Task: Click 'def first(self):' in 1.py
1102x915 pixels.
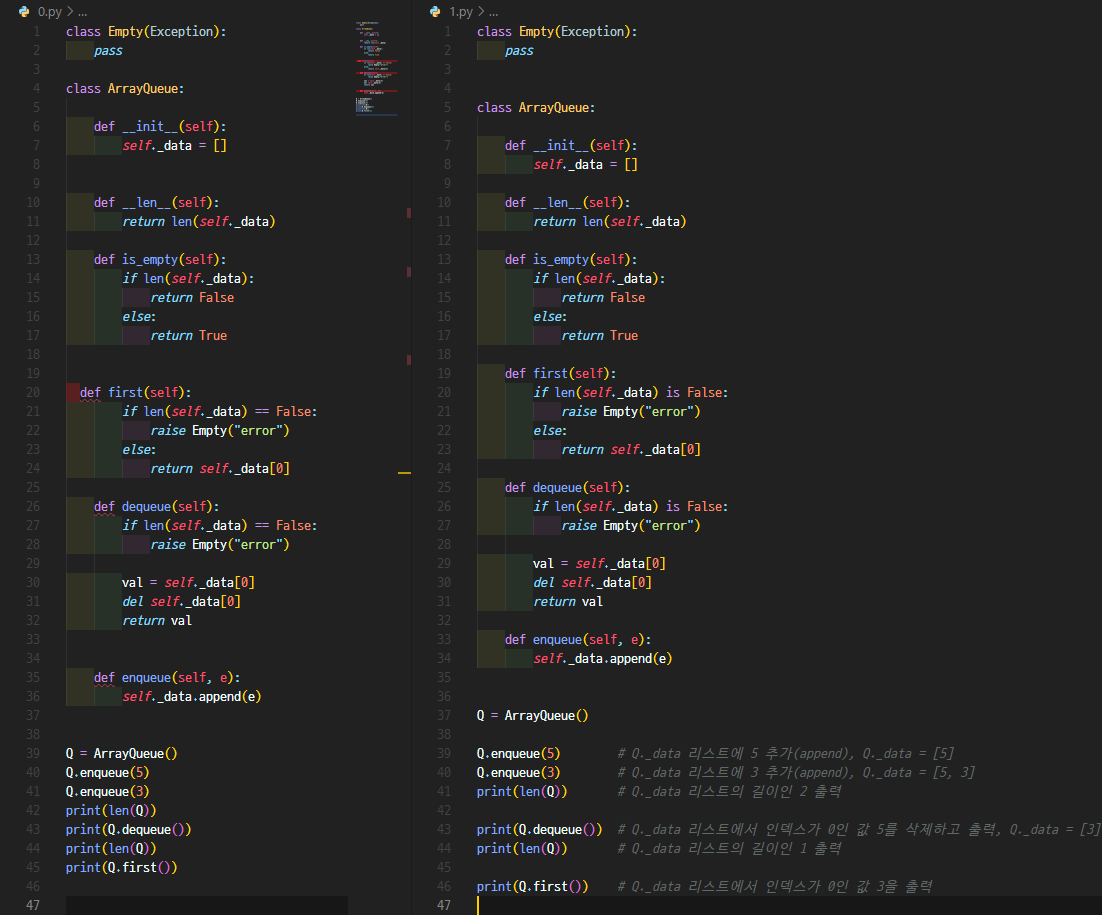Action: (x=560, y=373)
